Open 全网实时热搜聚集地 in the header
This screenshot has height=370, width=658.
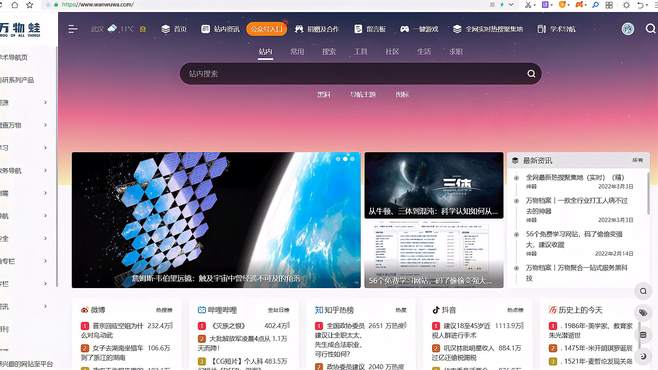[488, 29]
